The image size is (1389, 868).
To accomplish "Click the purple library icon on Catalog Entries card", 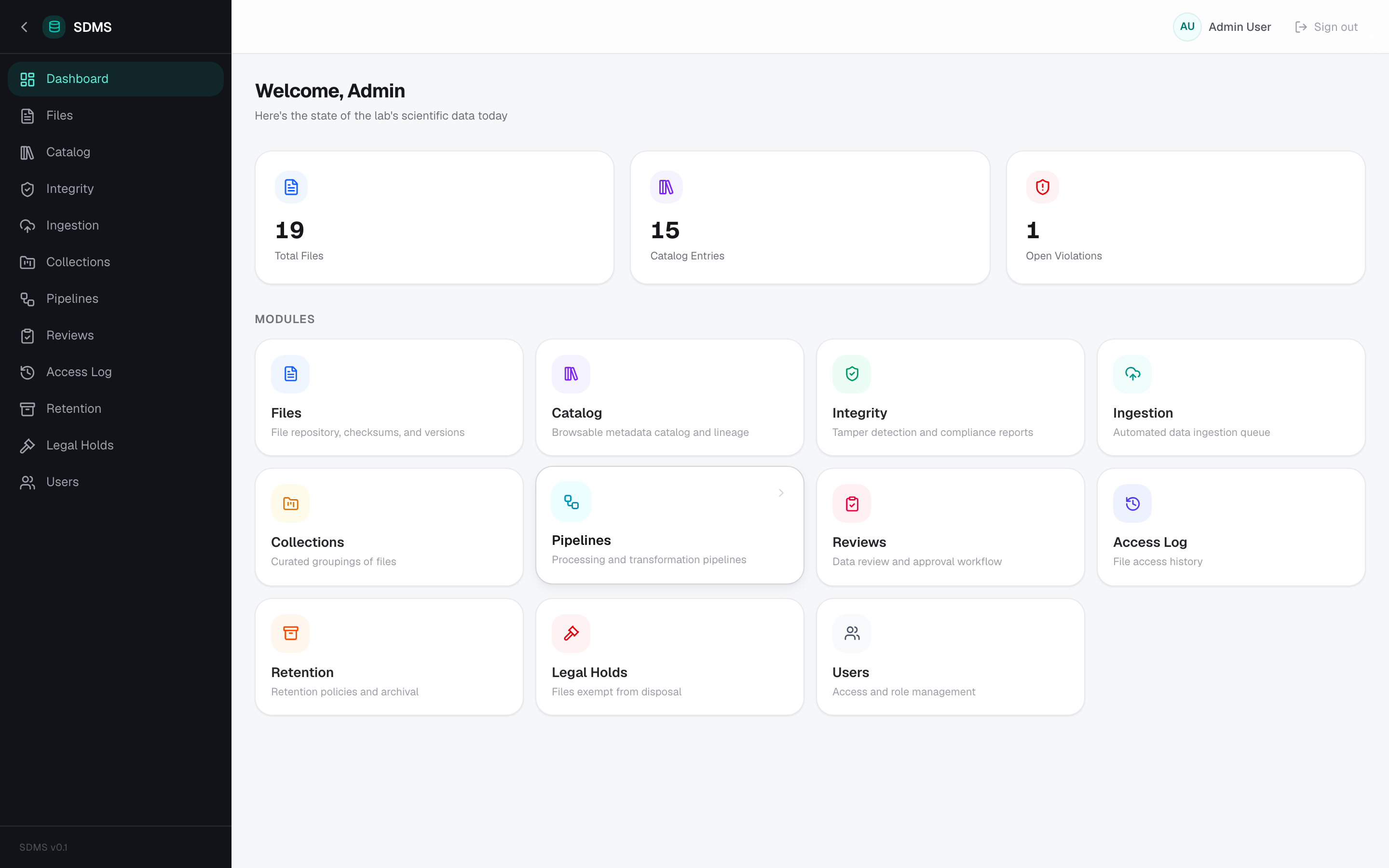I will coord(667,187).
